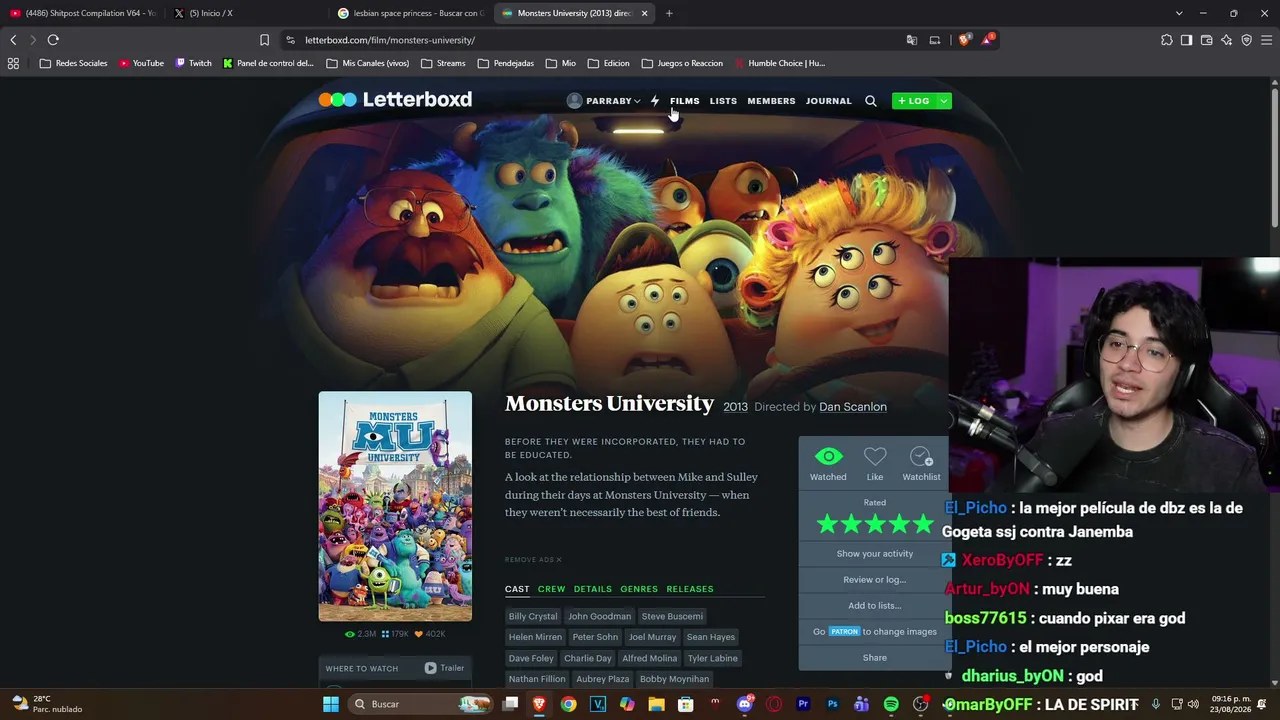The width and height of the screenshot is (1280, 720).
Task: Switch to the lesbian space princess tab
Action: [410, 13]
